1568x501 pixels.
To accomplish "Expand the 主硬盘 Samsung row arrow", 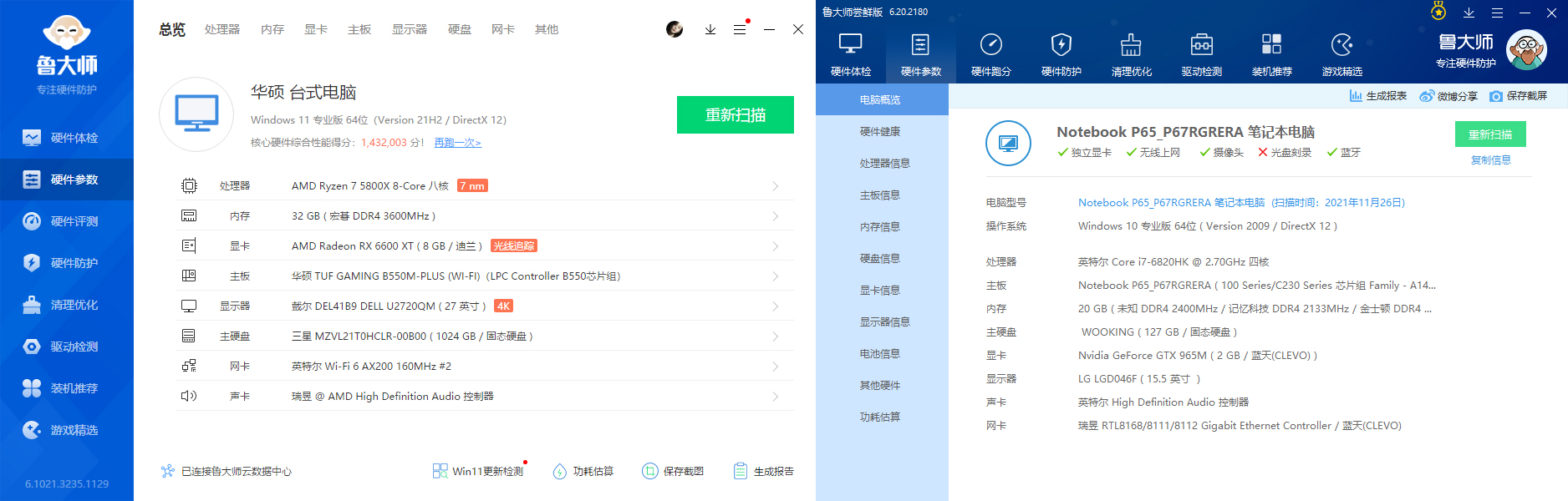I will click(775, 337).
